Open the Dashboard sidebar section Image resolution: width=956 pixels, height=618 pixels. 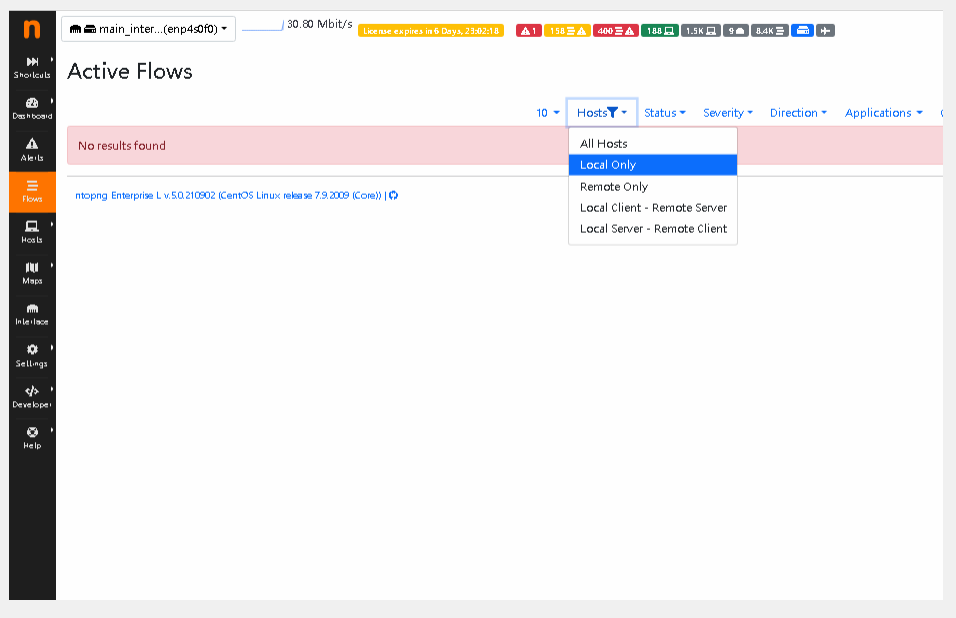32,108
